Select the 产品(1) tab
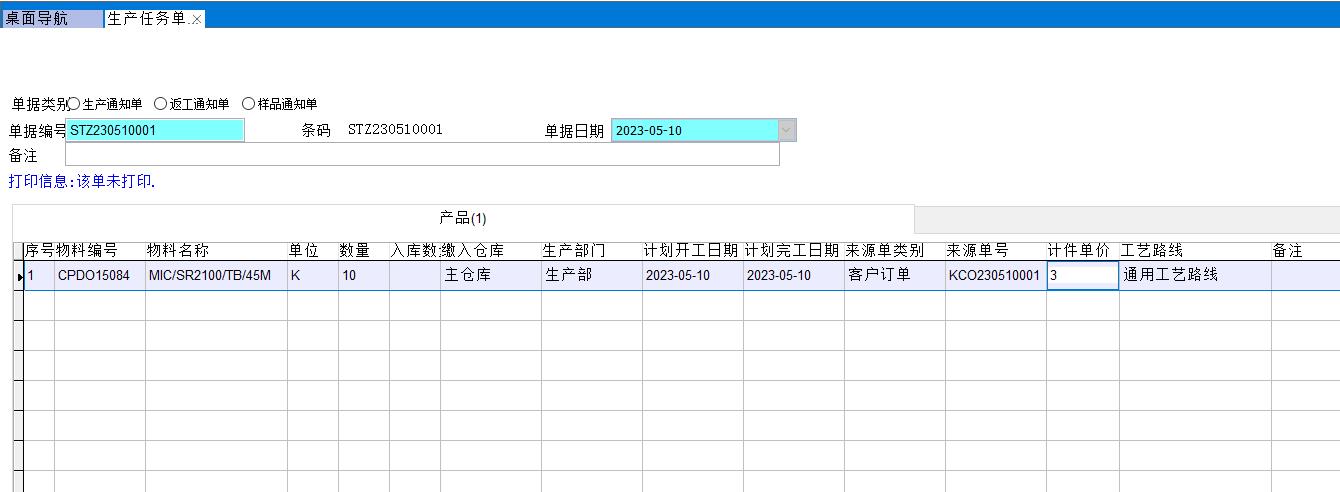 tap(463, 218)
